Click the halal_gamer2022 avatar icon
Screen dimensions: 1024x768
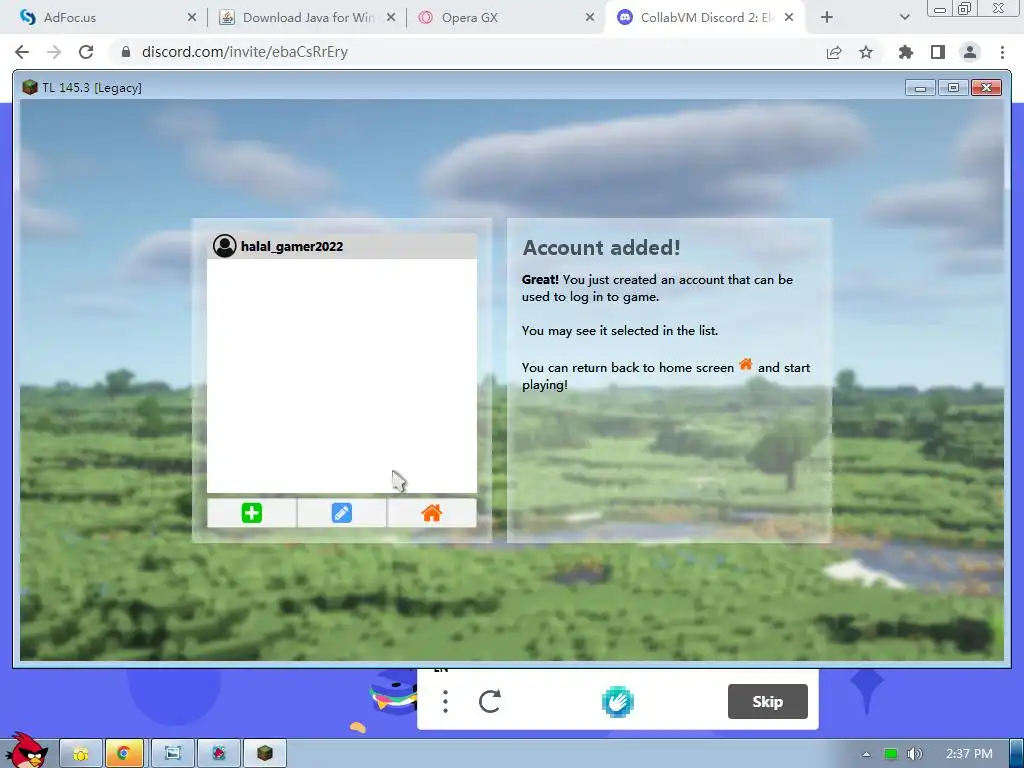225,246
